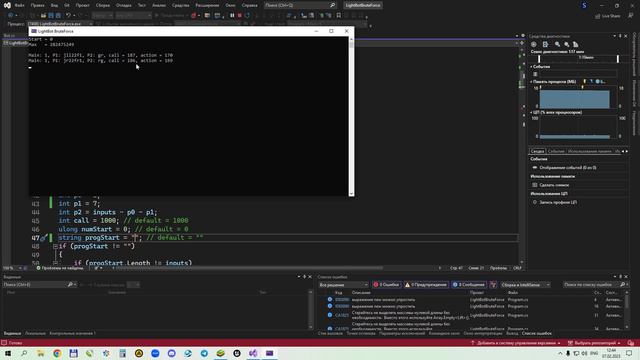
Task: Zoom in on diagnostics timeline
Action: [557, 44]
